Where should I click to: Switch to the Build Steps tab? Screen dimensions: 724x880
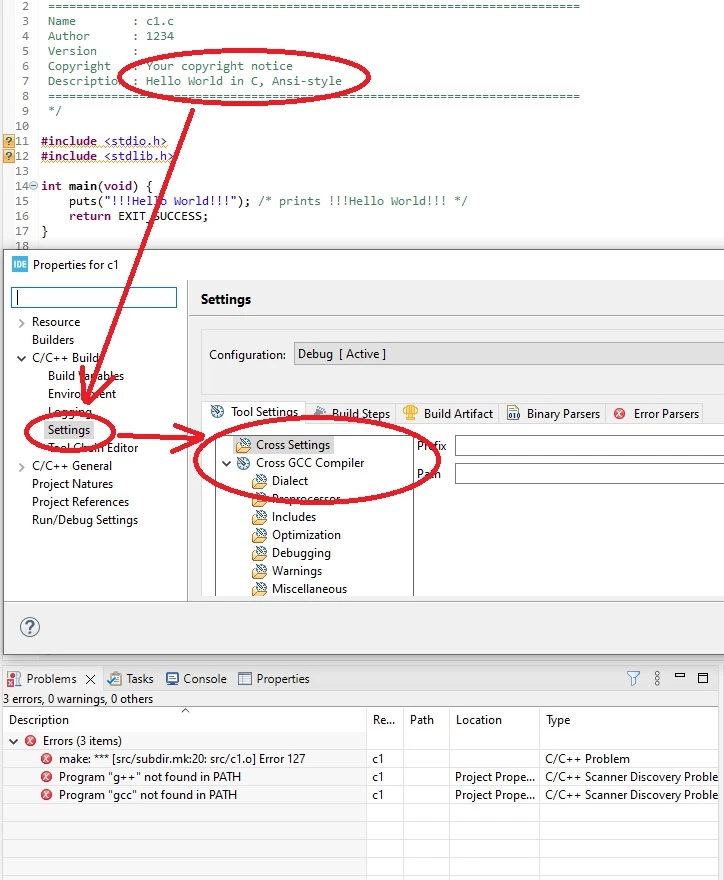point(352,414)
